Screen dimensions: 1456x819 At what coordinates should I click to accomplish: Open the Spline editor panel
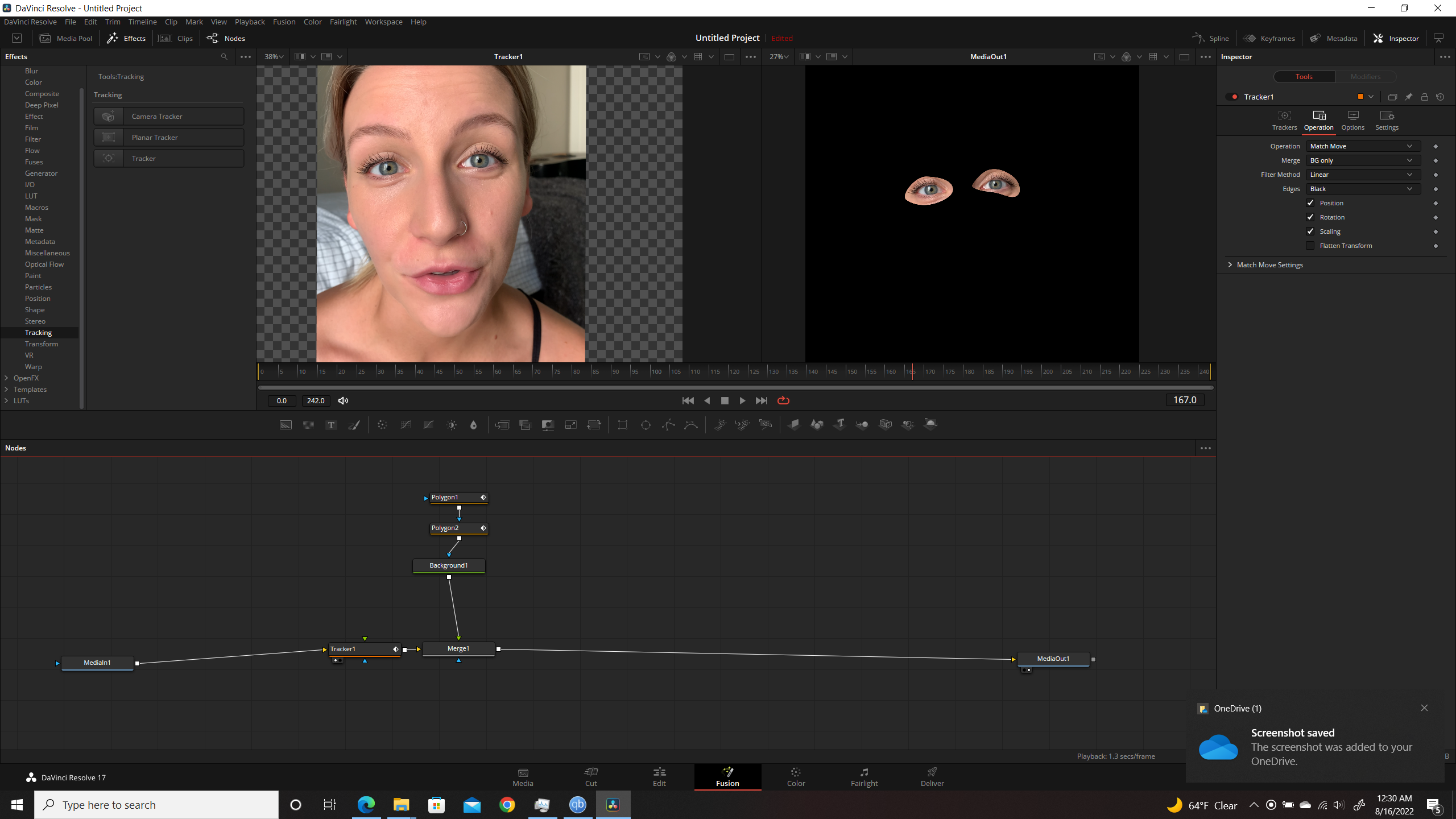(x=1210, y=38)
